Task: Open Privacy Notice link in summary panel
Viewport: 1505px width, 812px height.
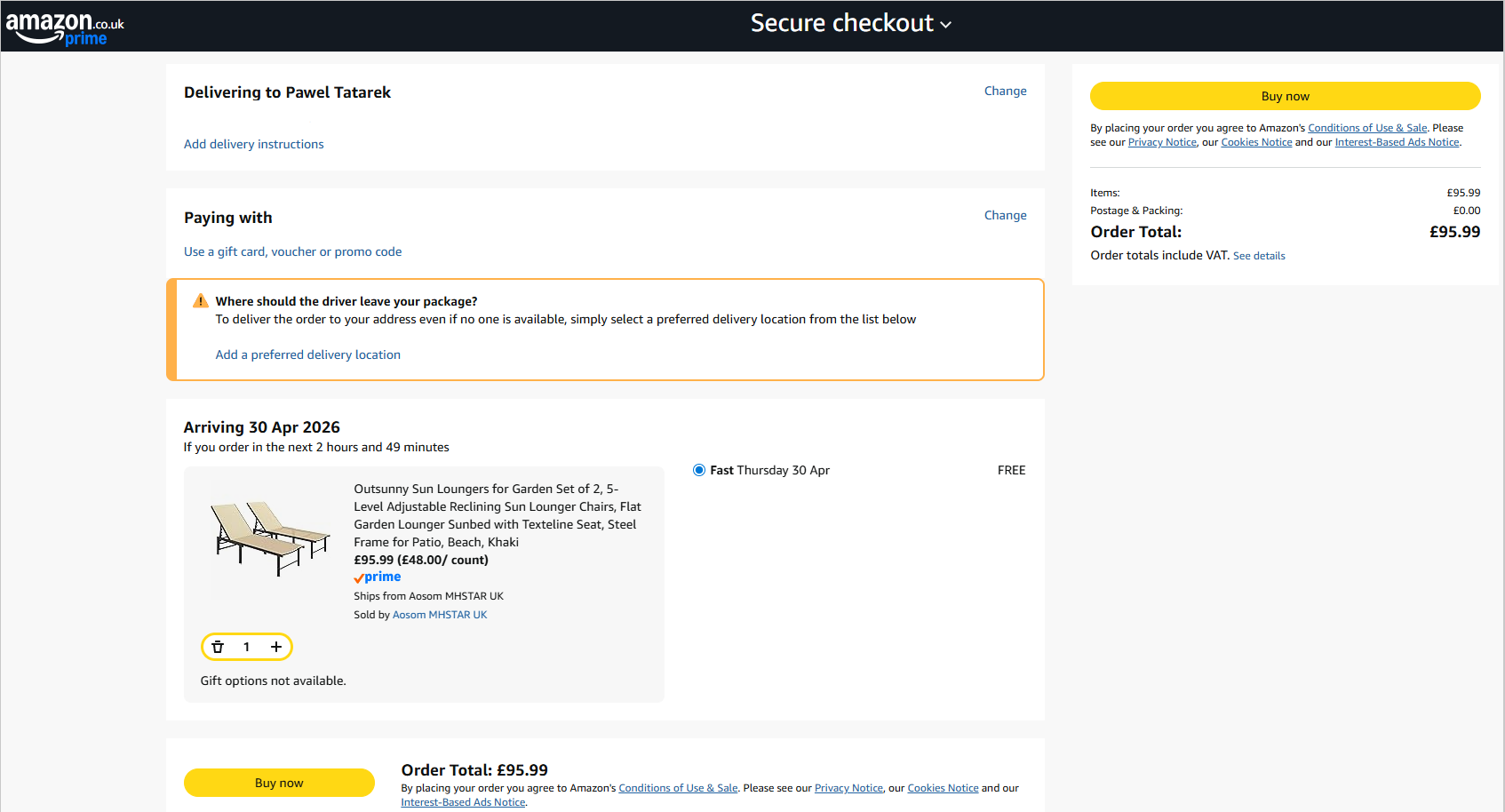Action: click(x=1162, y=142)
